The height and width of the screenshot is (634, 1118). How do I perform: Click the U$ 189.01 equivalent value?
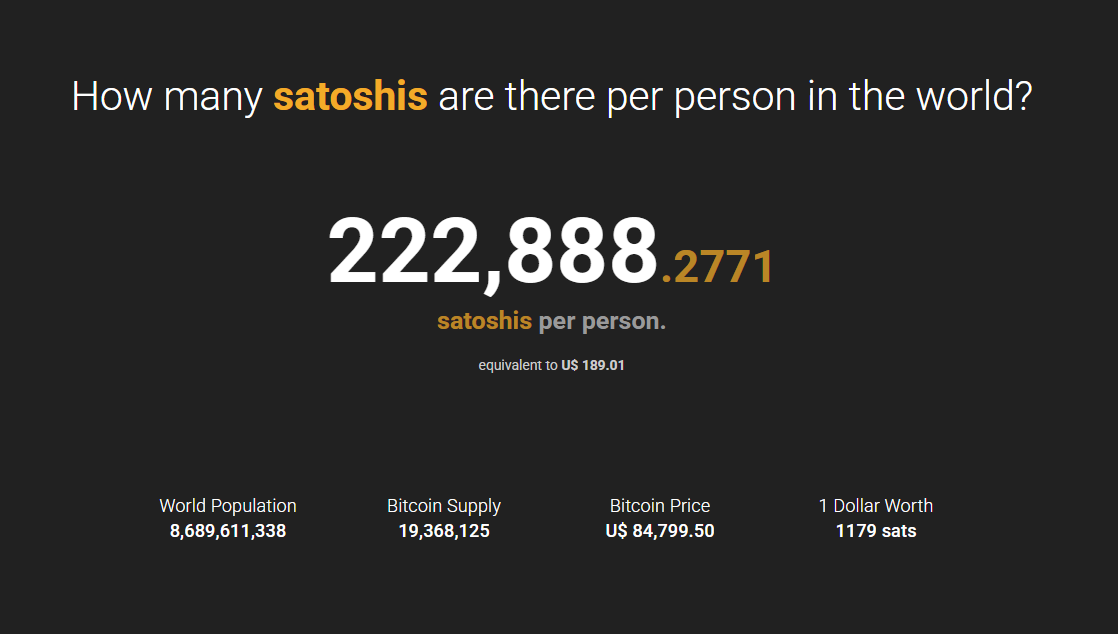click(593, 365)
